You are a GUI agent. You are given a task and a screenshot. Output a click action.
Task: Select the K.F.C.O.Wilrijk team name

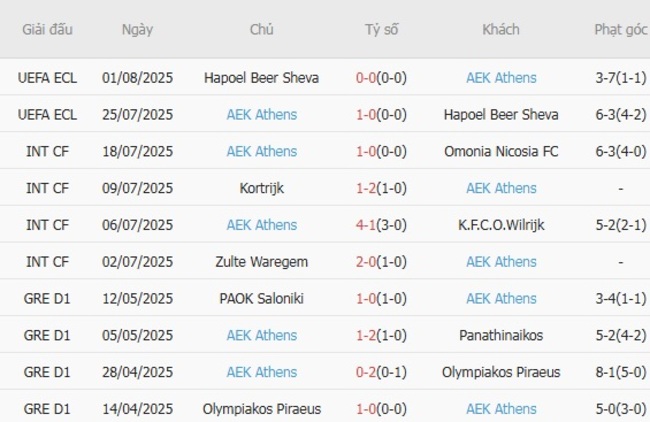click(x=501, y=225)
